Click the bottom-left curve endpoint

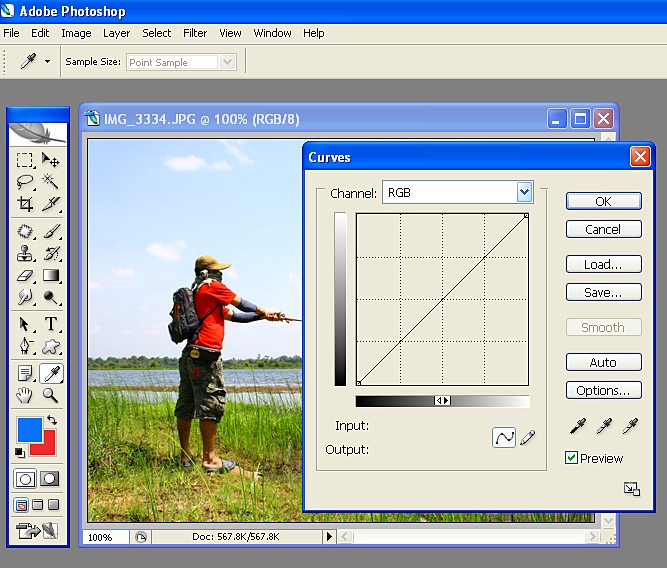point(359,383)
